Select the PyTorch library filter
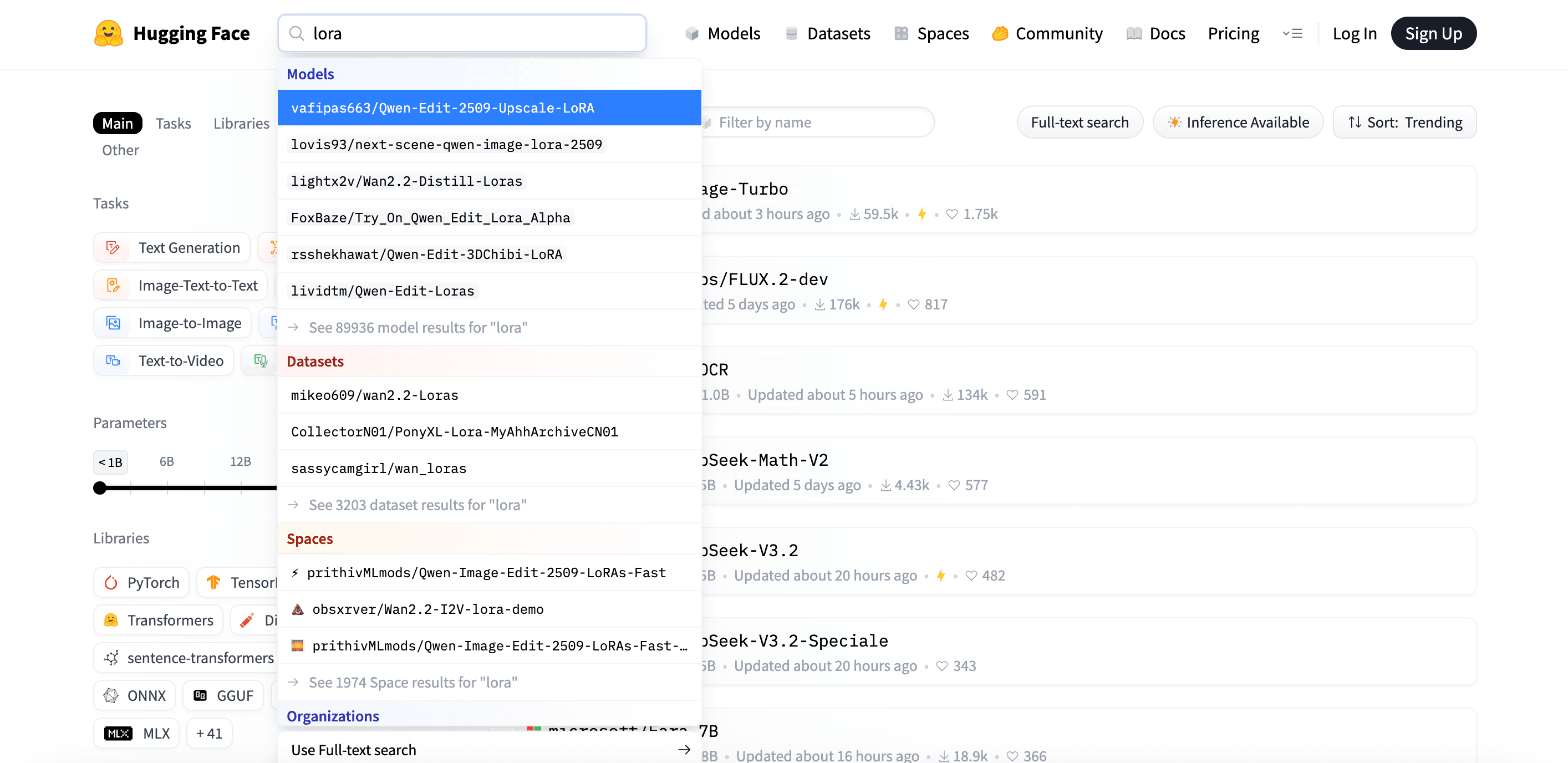The width and height of the screenshot is (1568, 763). tap(141, 582)
